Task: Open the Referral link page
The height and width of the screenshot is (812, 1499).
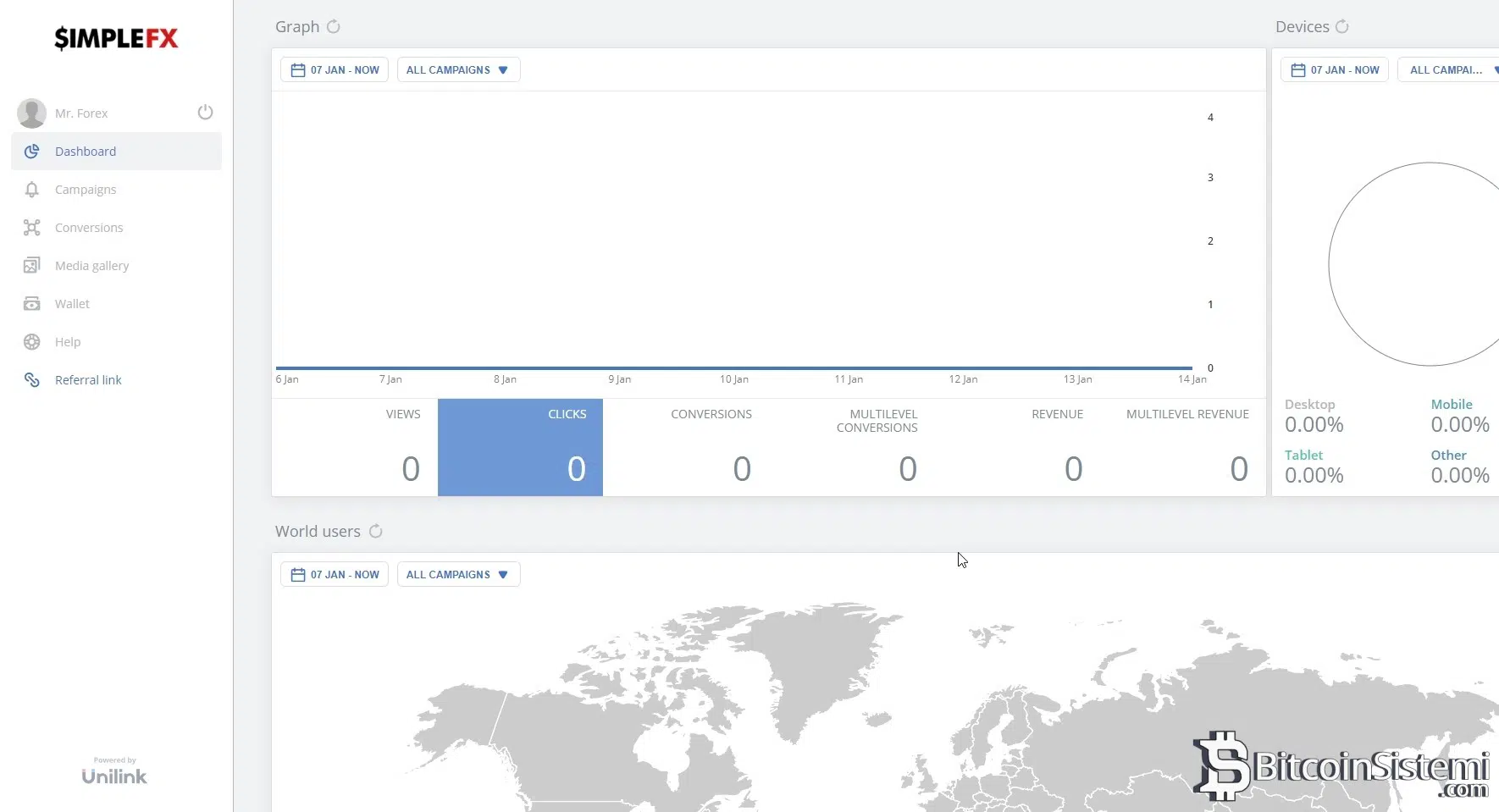Action: point(88,380)
